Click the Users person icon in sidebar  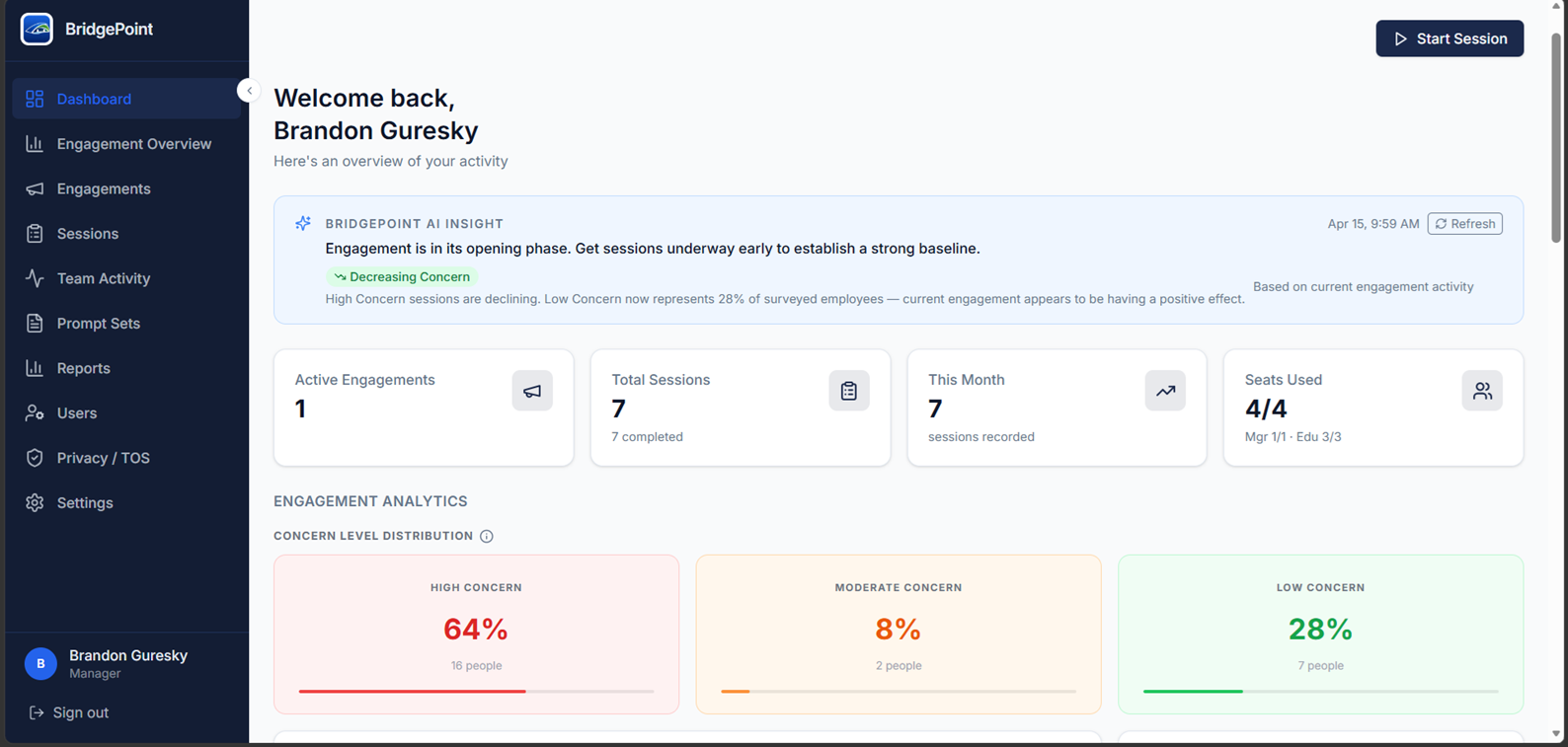tap(35, 413)
